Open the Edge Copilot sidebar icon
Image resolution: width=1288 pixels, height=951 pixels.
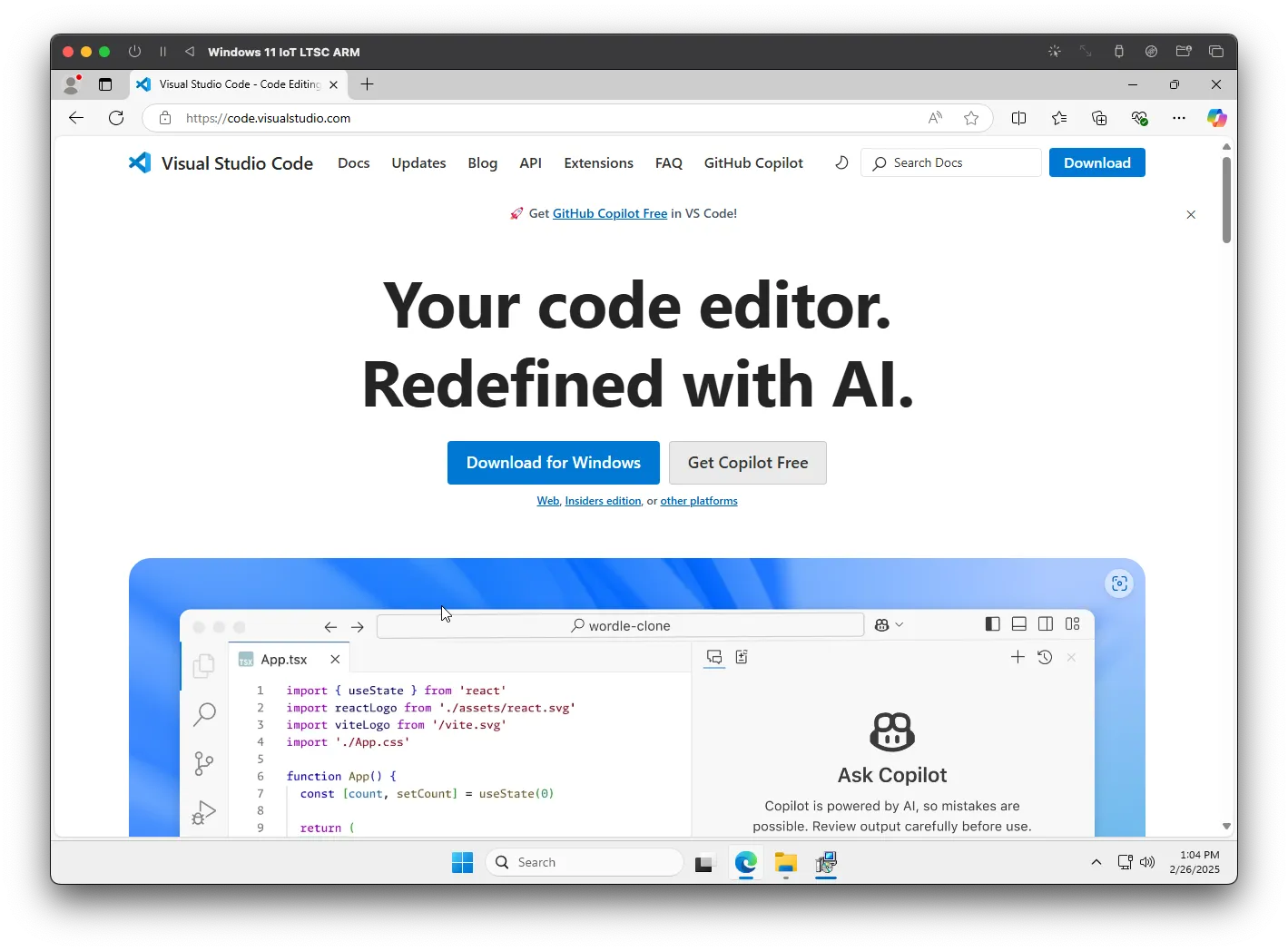1216,118
